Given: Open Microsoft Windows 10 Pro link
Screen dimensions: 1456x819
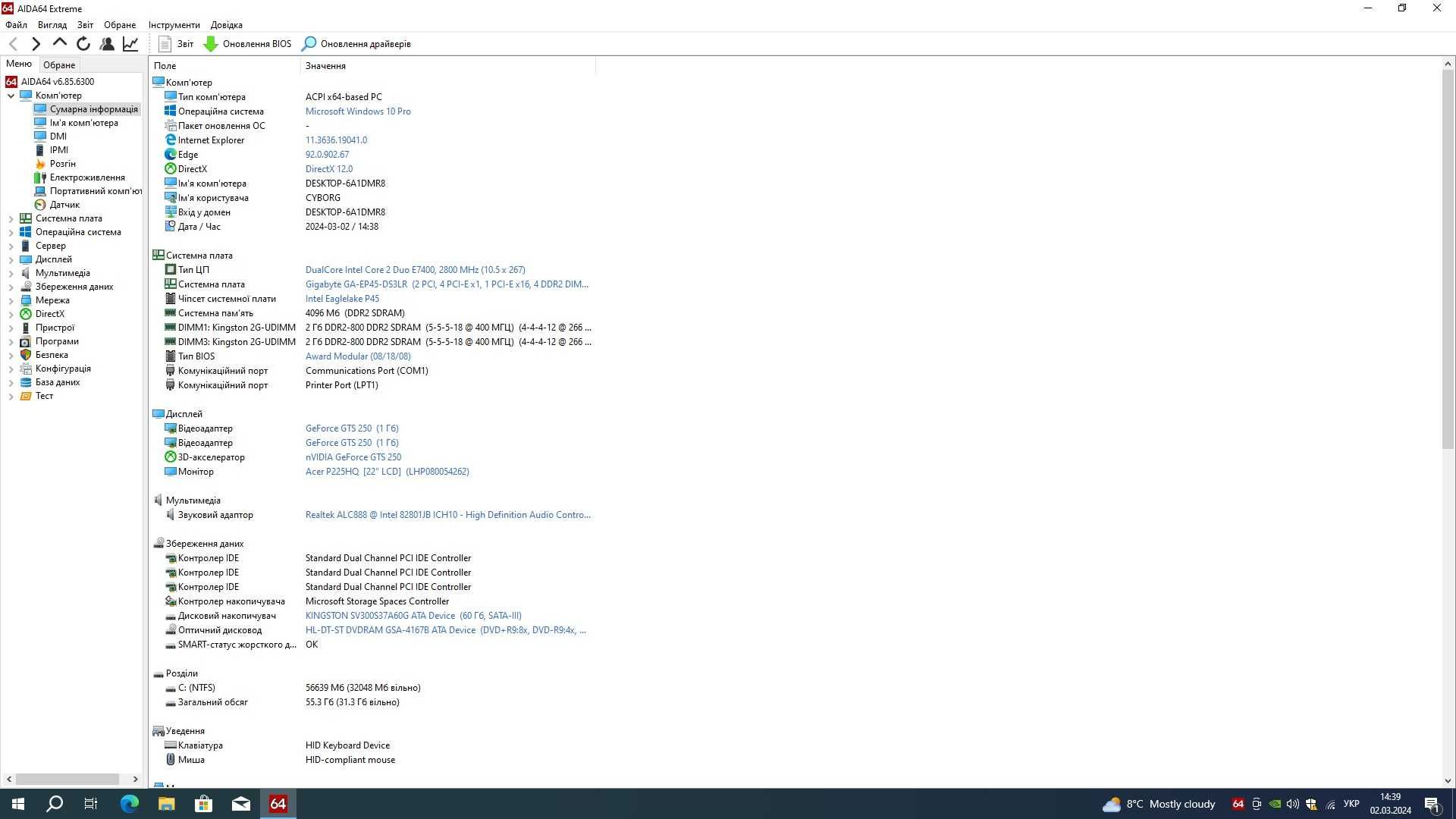Looking at the screenshot, I should [358, 111].
